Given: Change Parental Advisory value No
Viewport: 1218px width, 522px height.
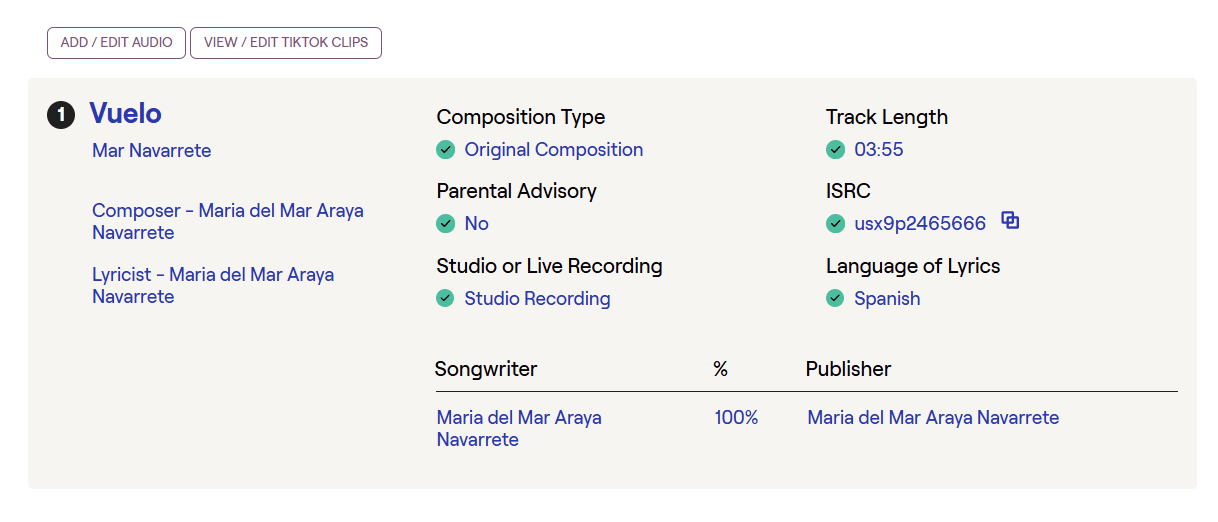Looking at the screenshot, I should pyautogui.click(x=476, y=224).
